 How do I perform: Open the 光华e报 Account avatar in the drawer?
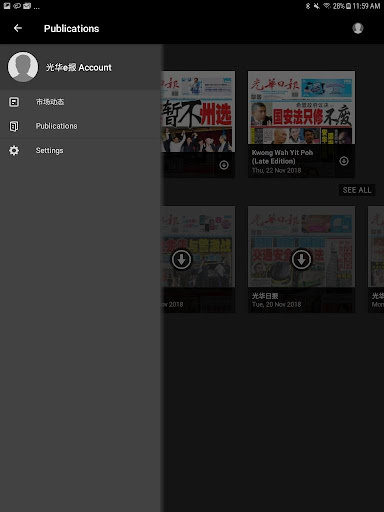tap(23, 67)
